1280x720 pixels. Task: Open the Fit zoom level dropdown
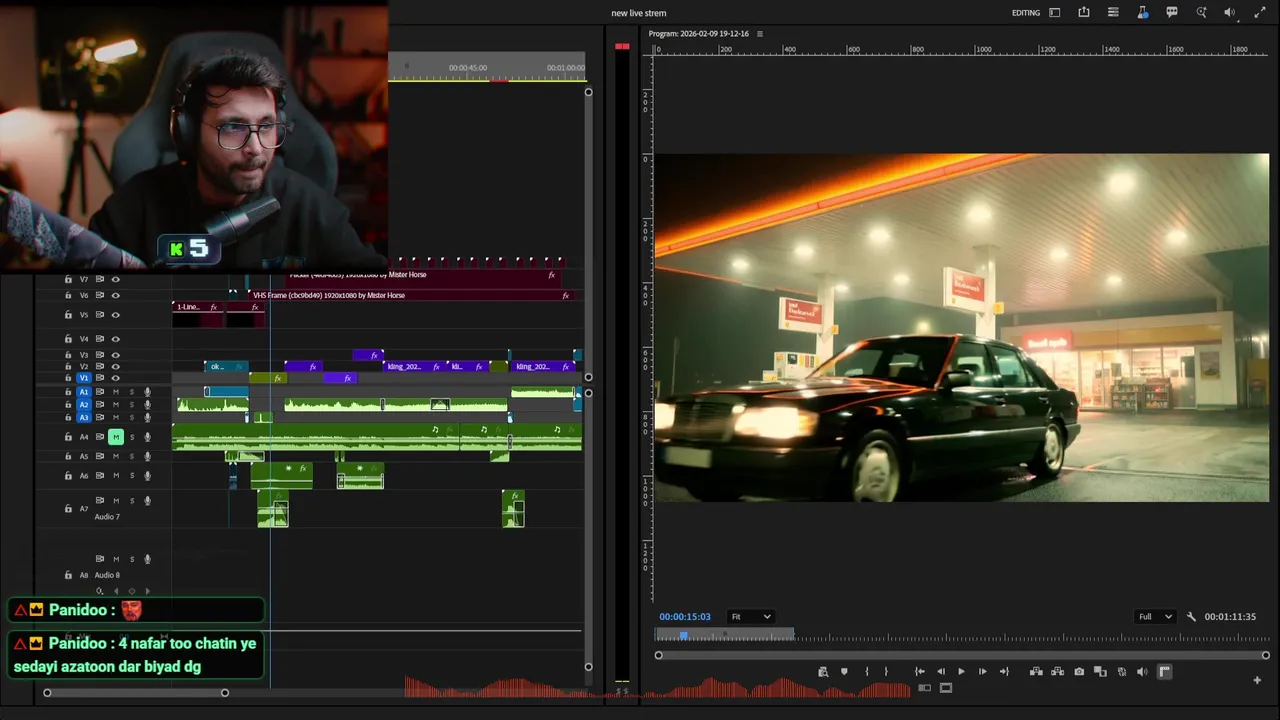pyautogui.click(x=750, y=617)
